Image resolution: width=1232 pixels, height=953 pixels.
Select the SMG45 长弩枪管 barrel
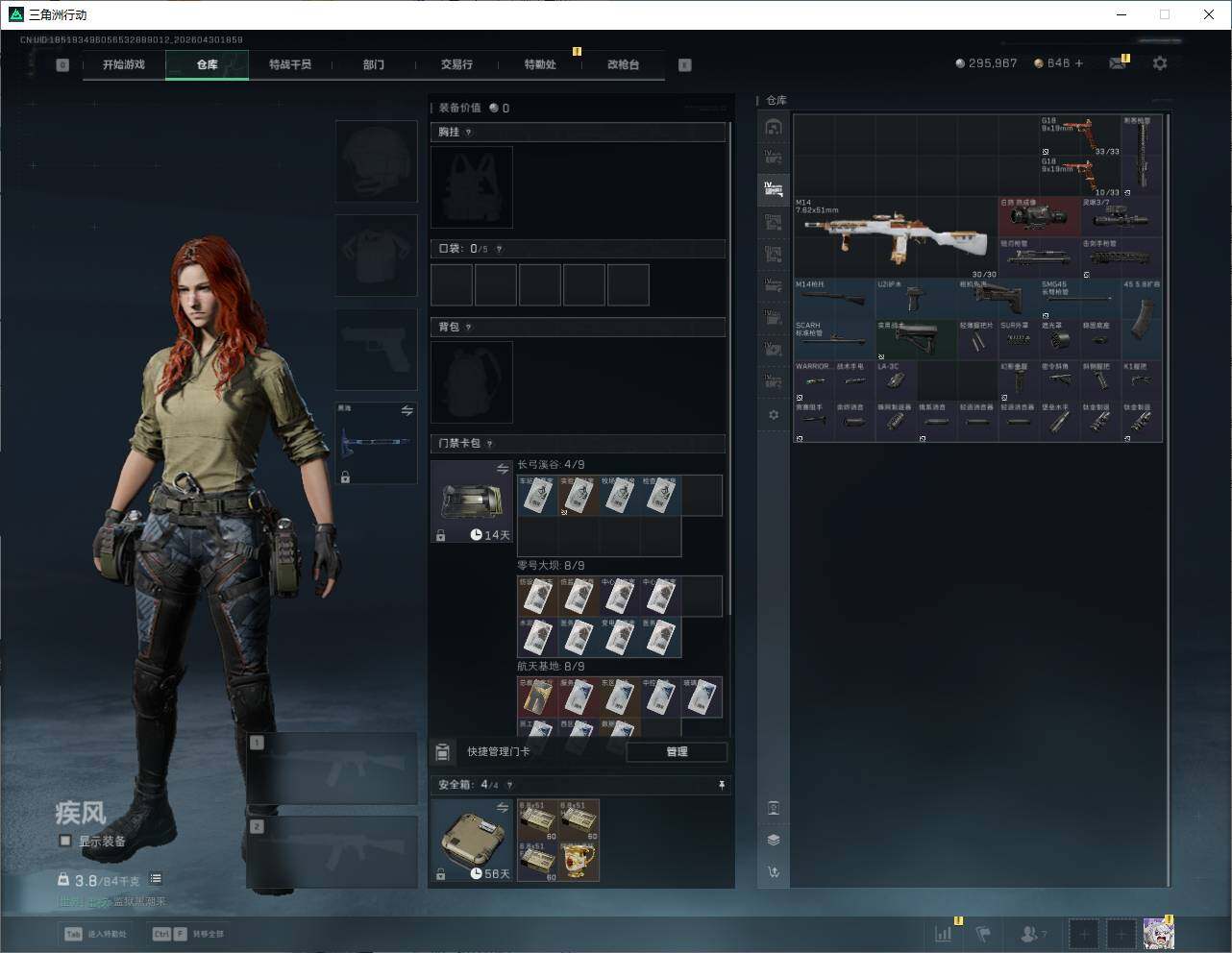[1080, 300]
